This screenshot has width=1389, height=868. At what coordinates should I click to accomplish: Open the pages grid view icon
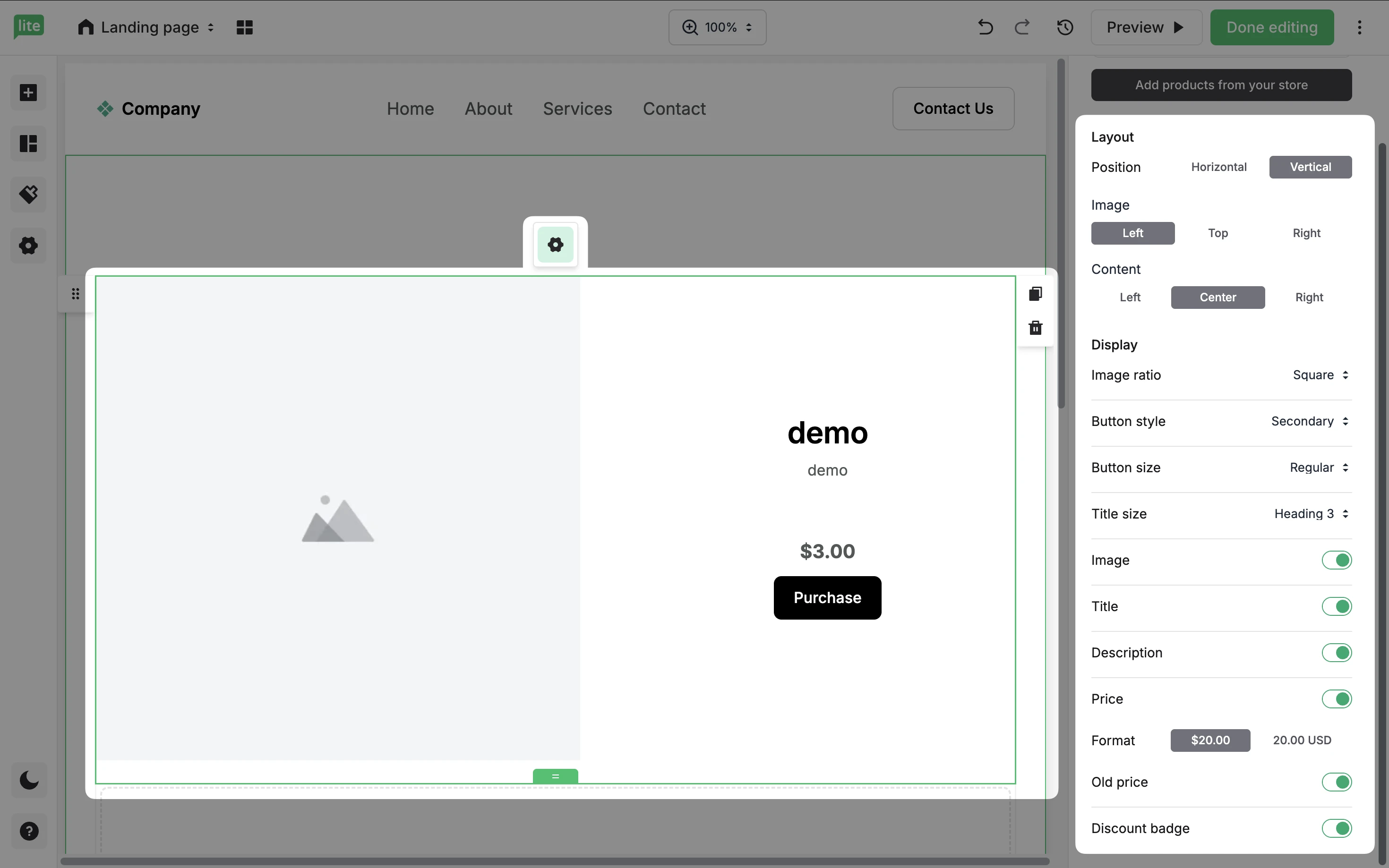click(x=245, y=27)
